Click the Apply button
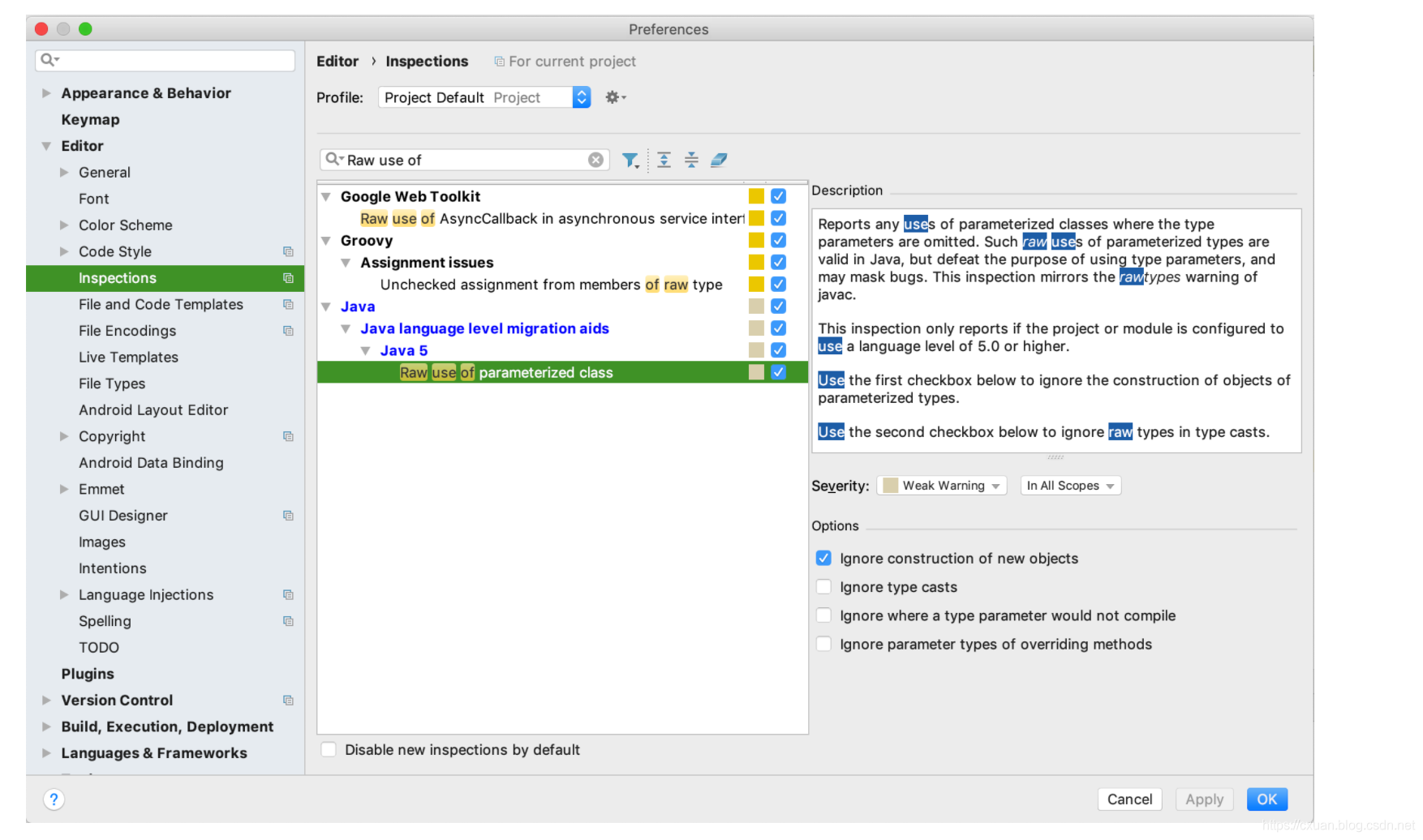This screenshot has height=840, width=1423. tap(1204, 799)
